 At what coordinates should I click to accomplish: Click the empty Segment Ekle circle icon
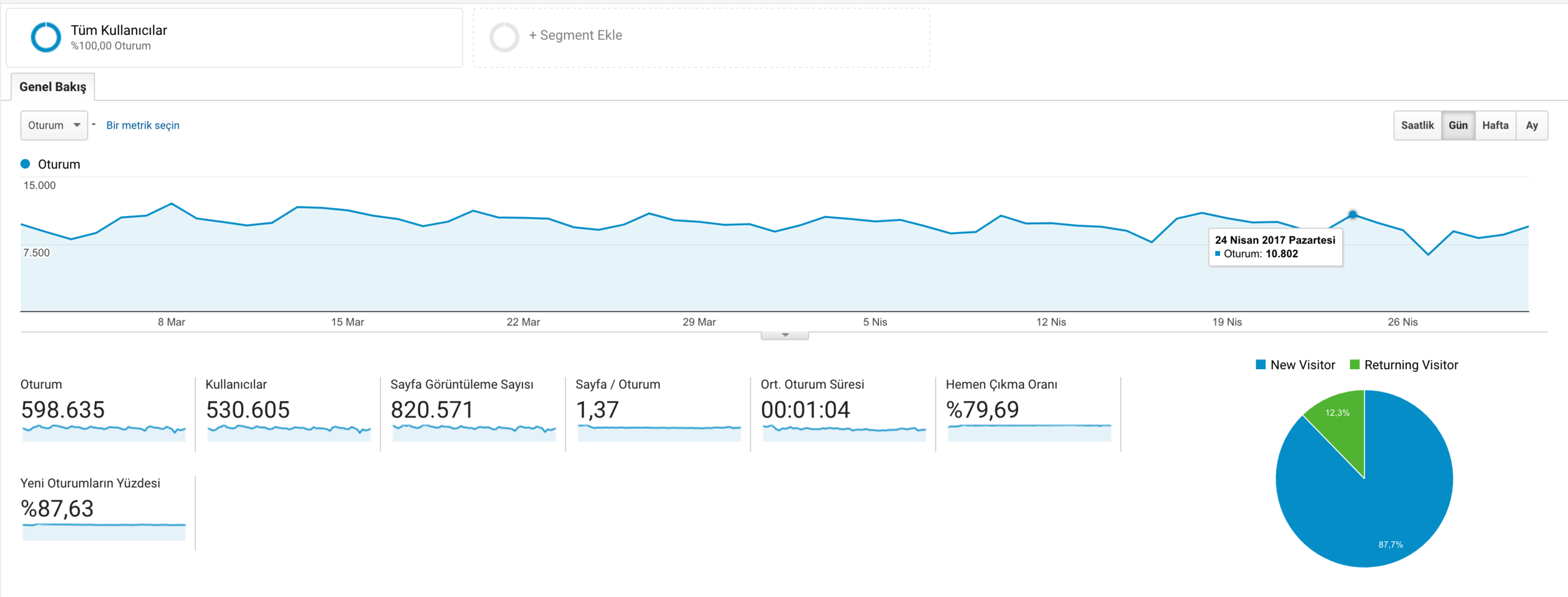pos(504,37)
